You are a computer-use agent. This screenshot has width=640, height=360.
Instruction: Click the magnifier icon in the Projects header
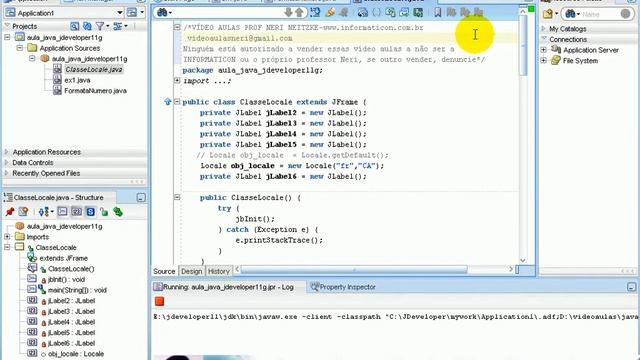pyautogui.click(x=74, y=26)
